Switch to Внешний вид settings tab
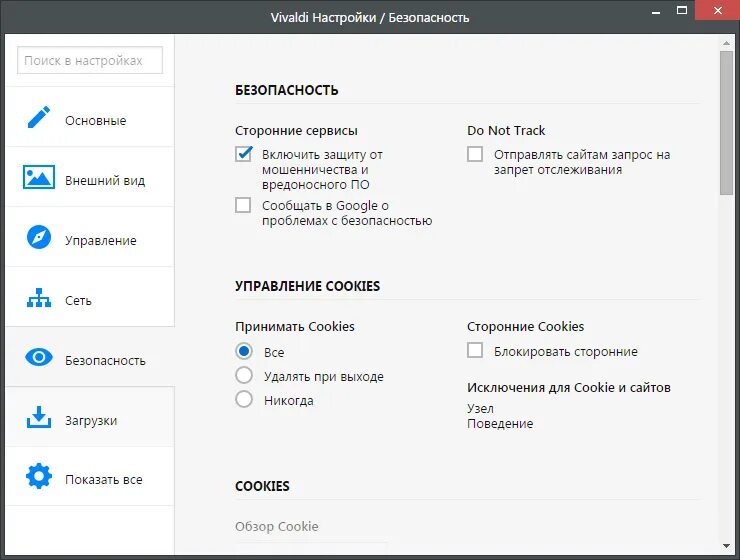The image size is (740, 560). (90, 177)
